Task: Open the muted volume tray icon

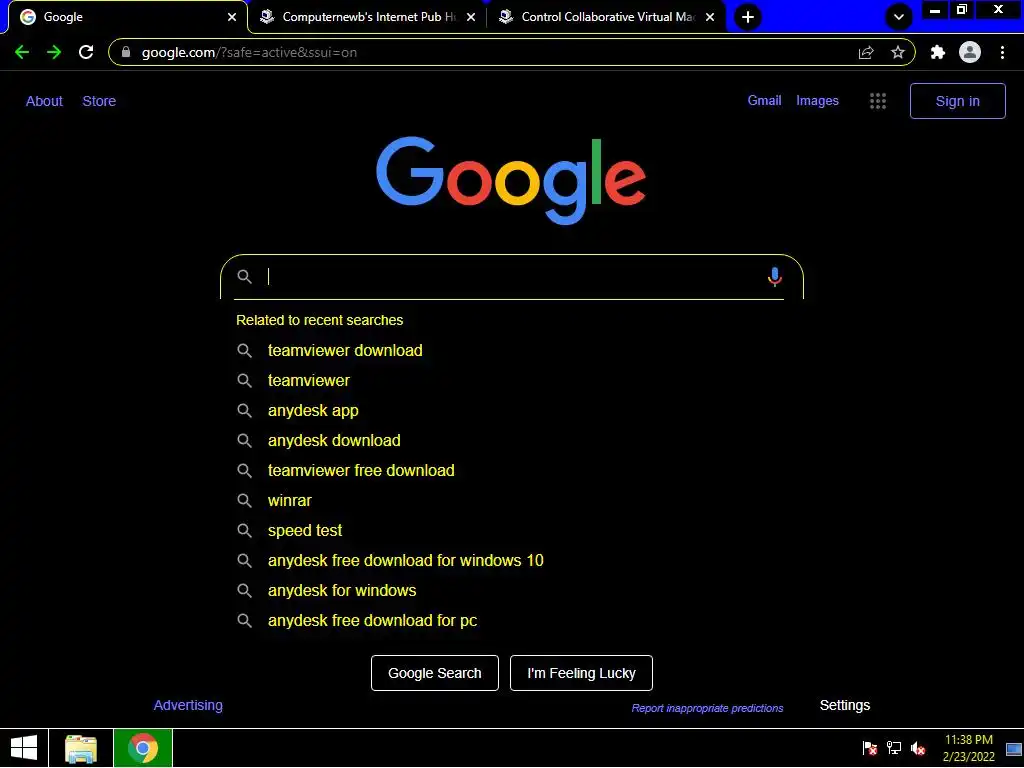Action: [918, 748]
